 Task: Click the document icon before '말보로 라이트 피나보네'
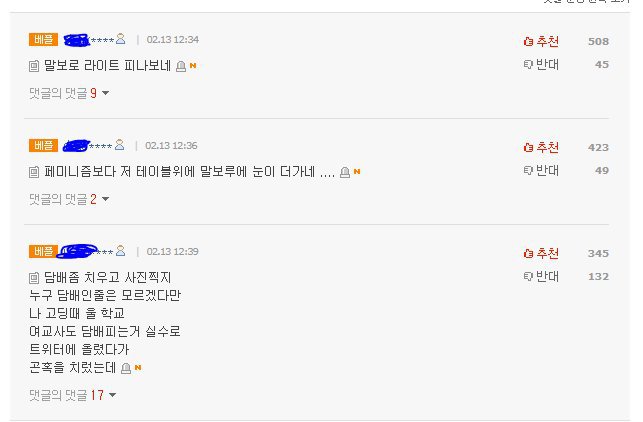[x=34, y=66]
